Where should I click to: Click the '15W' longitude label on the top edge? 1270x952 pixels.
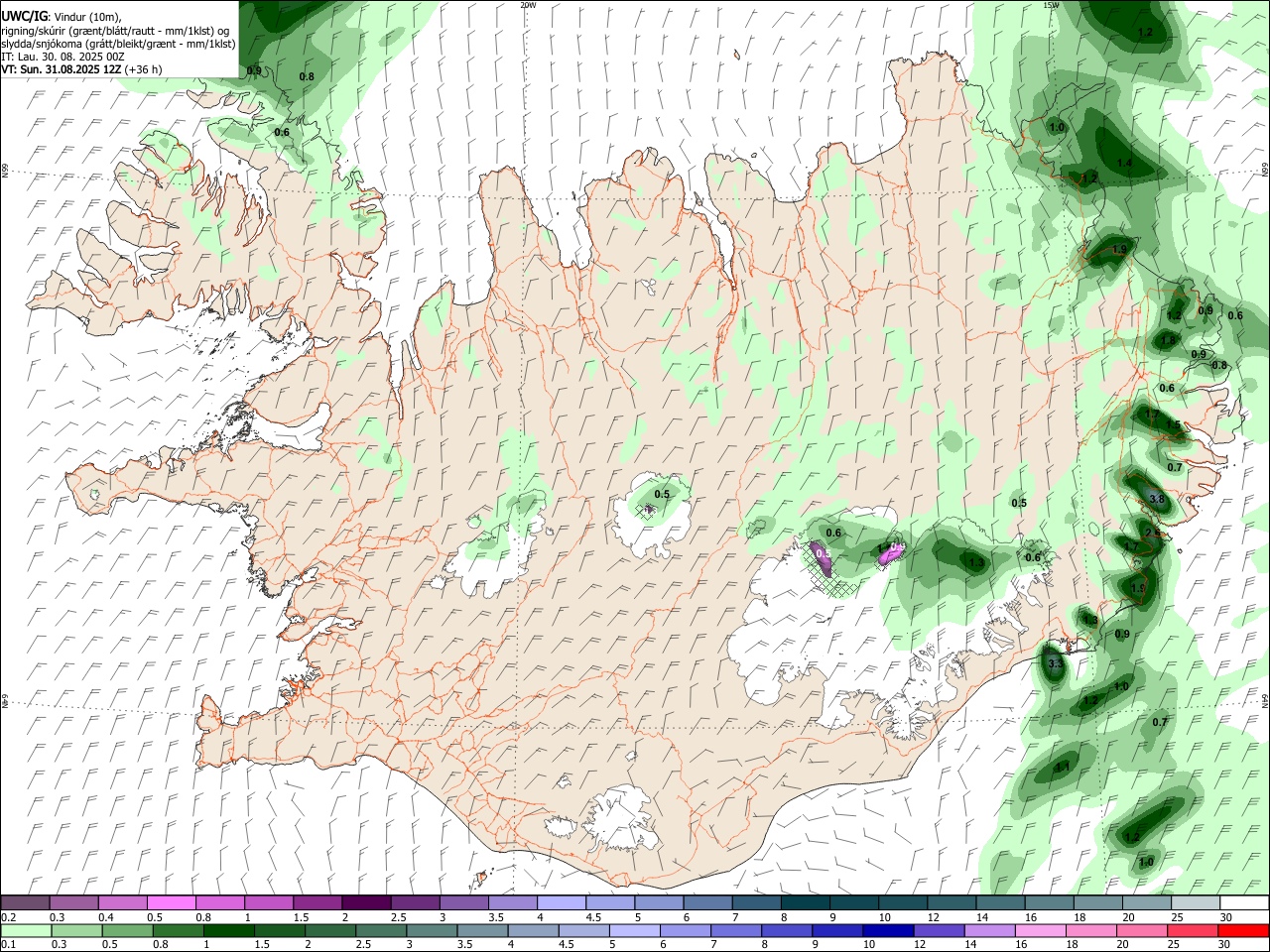click(x=1051, y=5)
